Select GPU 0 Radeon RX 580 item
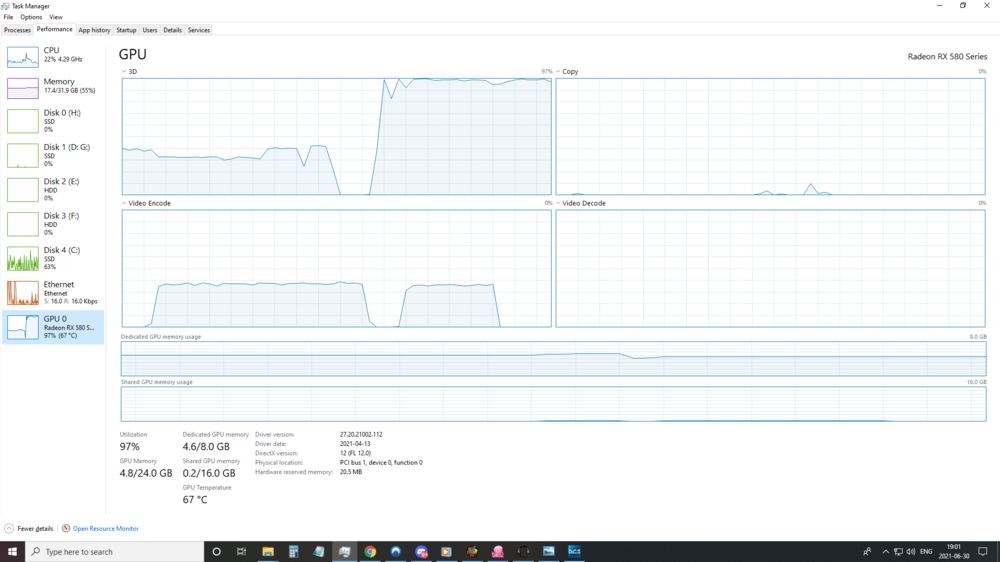 coord(53,327)
